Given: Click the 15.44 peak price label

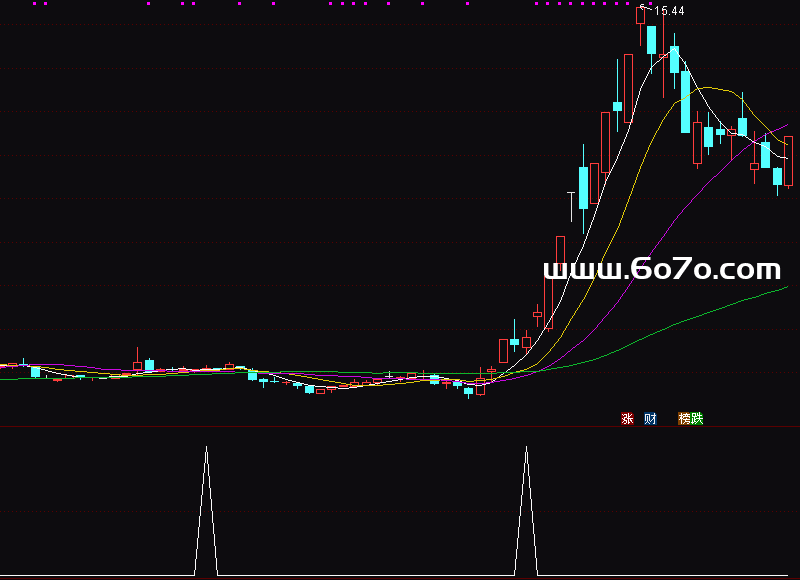Looking at the screenshot, I should (x=668, y=11).
